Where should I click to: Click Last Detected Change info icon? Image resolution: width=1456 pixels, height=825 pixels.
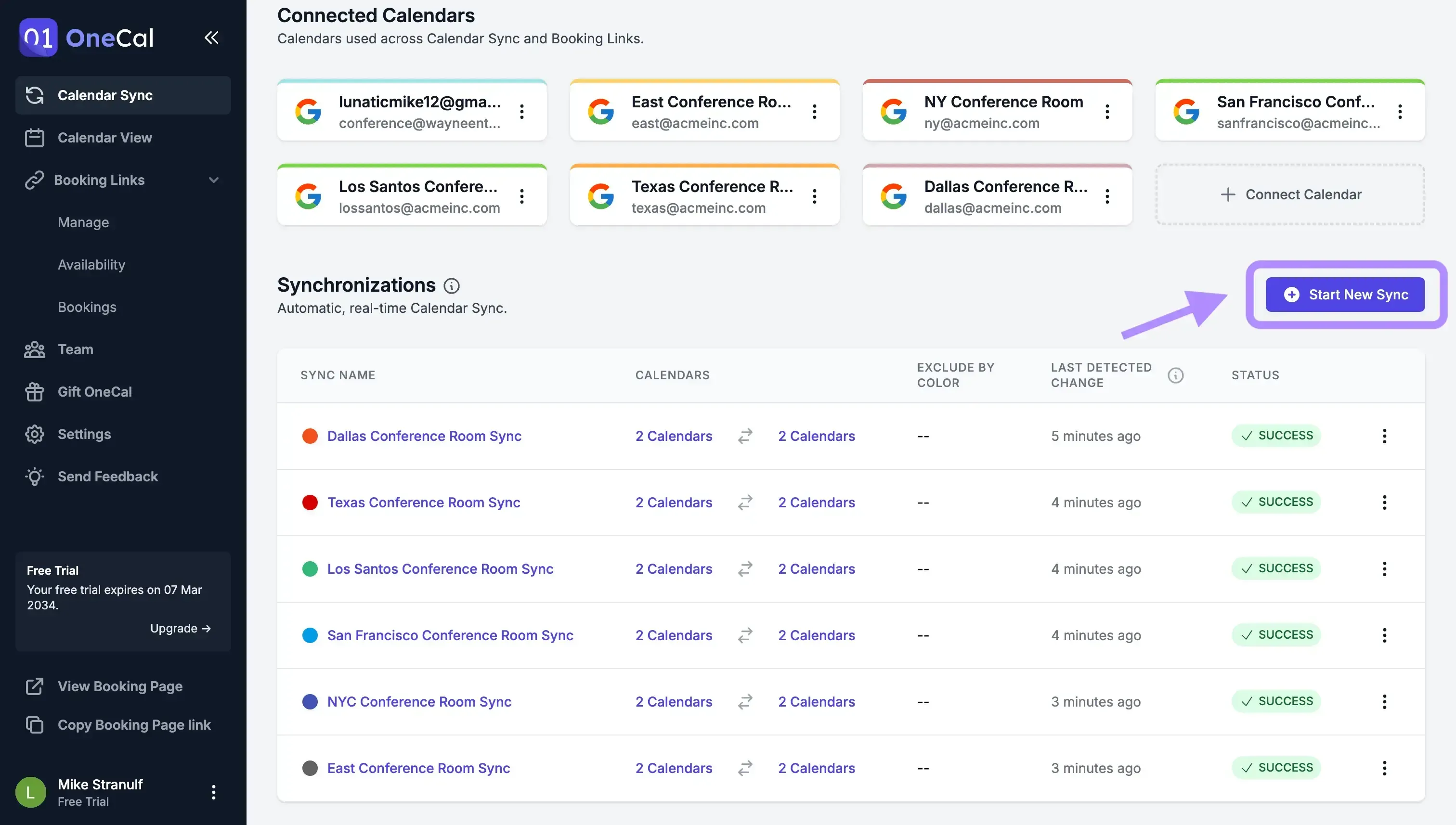pos(1175,375)
